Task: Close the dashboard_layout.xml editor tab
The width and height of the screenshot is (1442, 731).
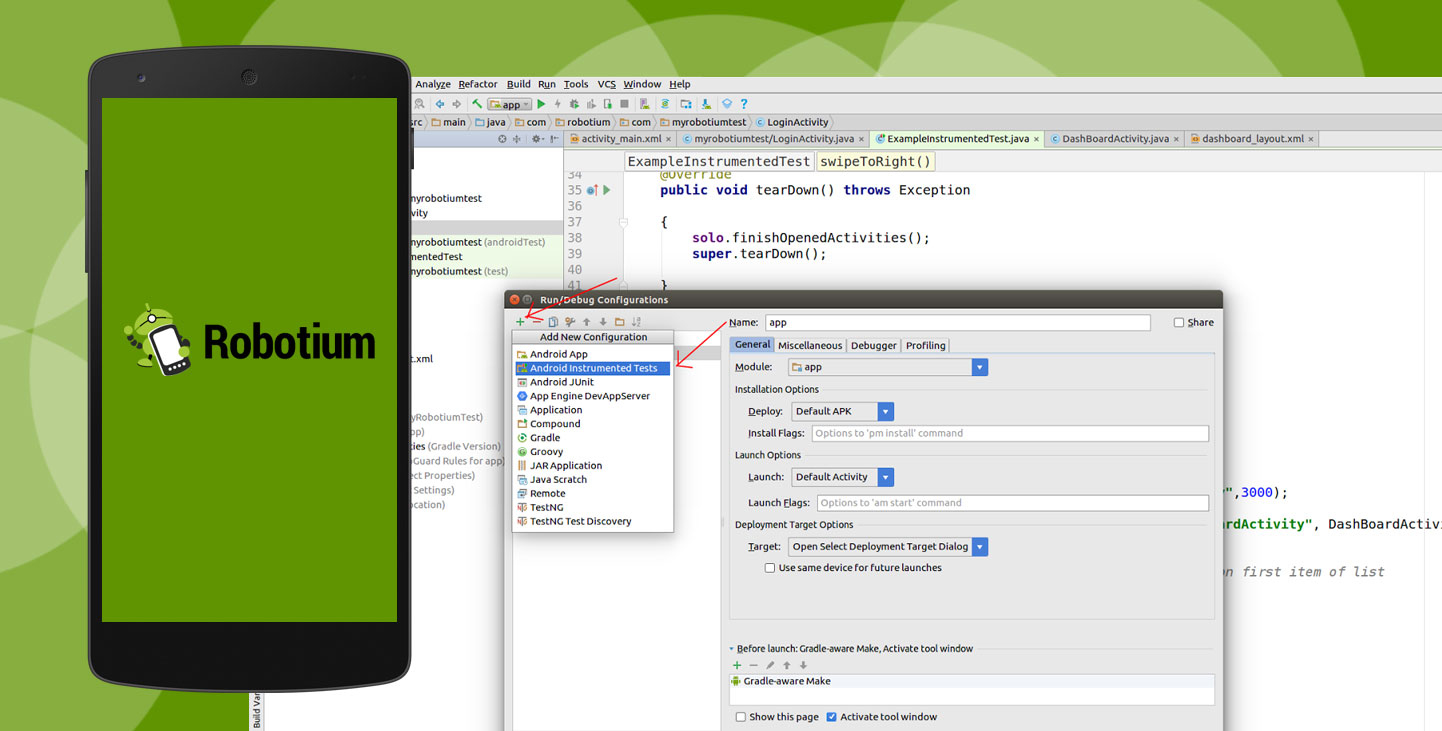Action: click(x=1310, y=139)
